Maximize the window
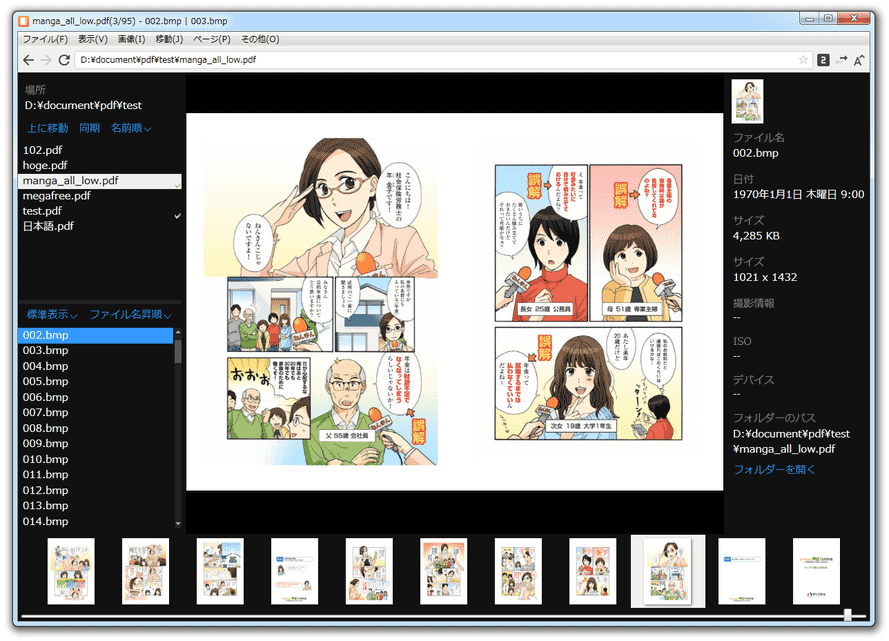The width and height of the screenshot is (889, 641). coord(828,19)
